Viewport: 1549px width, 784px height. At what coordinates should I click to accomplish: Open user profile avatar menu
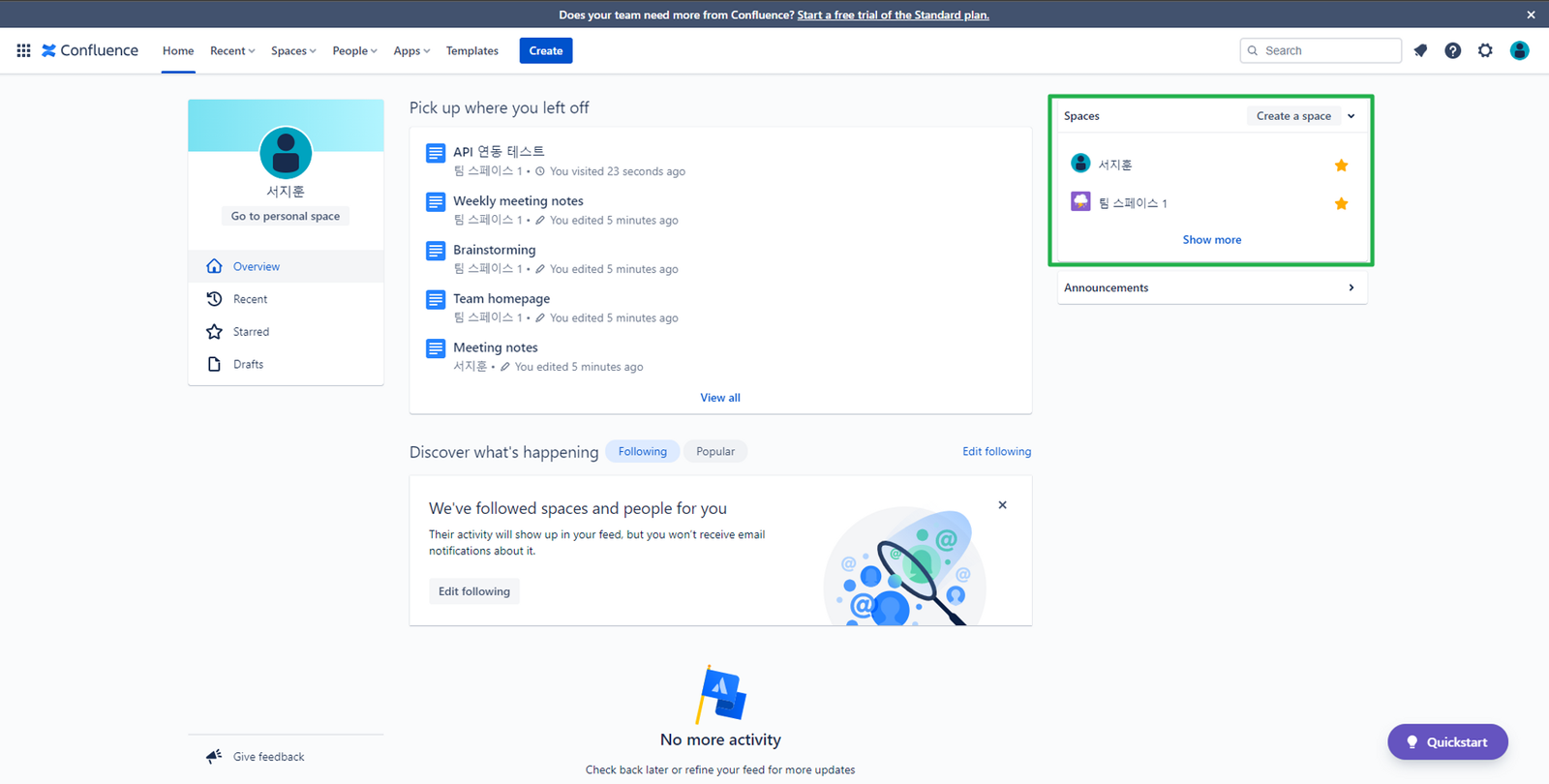coord(1519,50)
